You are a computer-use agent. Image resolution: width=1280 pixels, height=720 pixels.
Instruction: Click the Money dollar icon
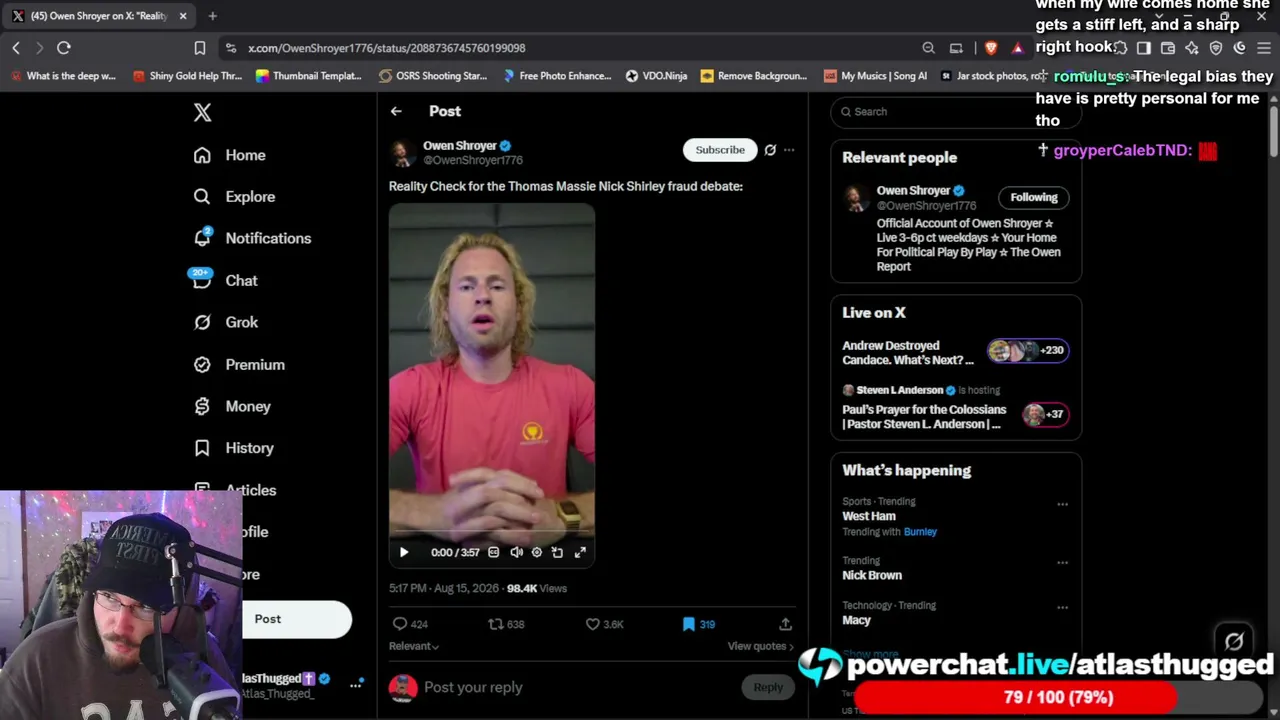click(x=202, y=406)
